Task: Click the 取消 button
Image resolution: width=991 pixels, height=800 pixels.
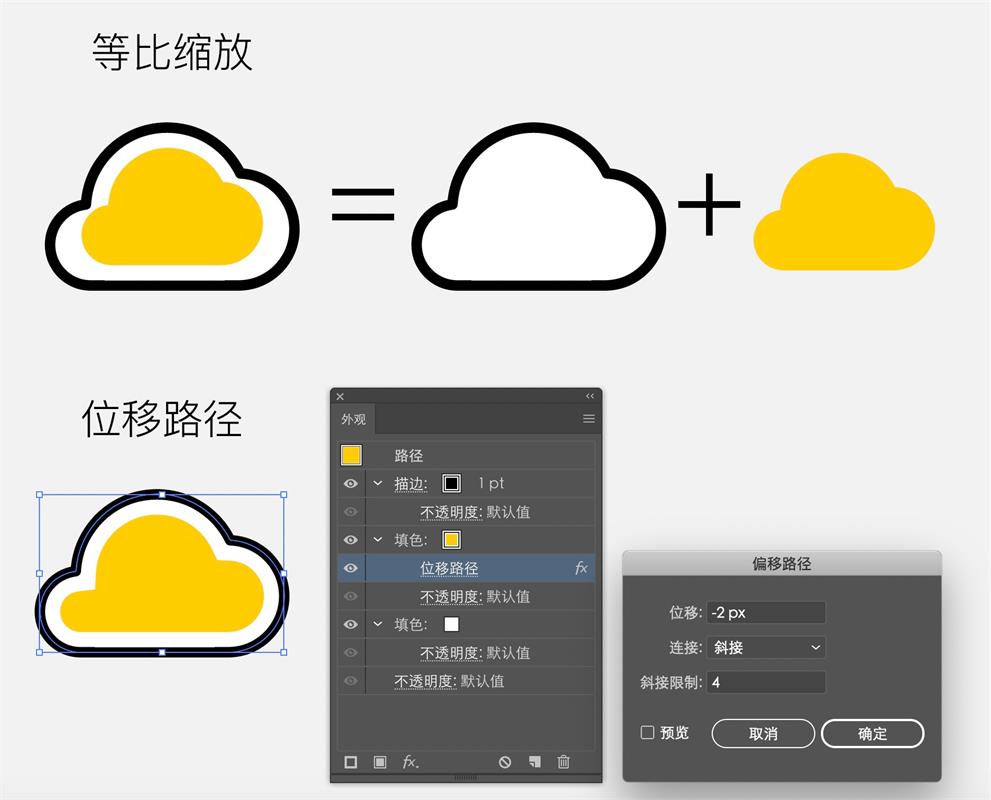Action: coord(762,733)
